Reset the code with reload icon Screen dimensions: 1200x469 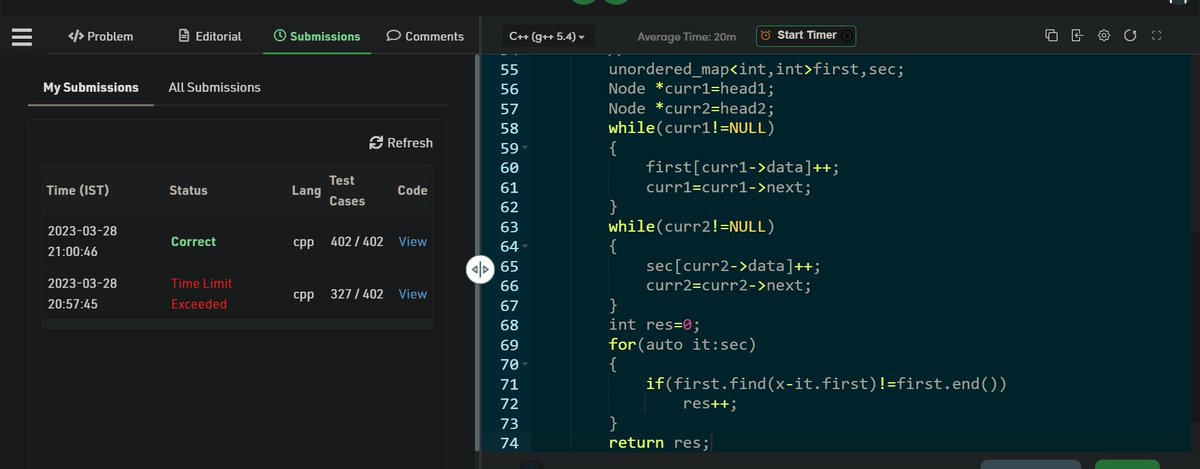pos(1130,36)
